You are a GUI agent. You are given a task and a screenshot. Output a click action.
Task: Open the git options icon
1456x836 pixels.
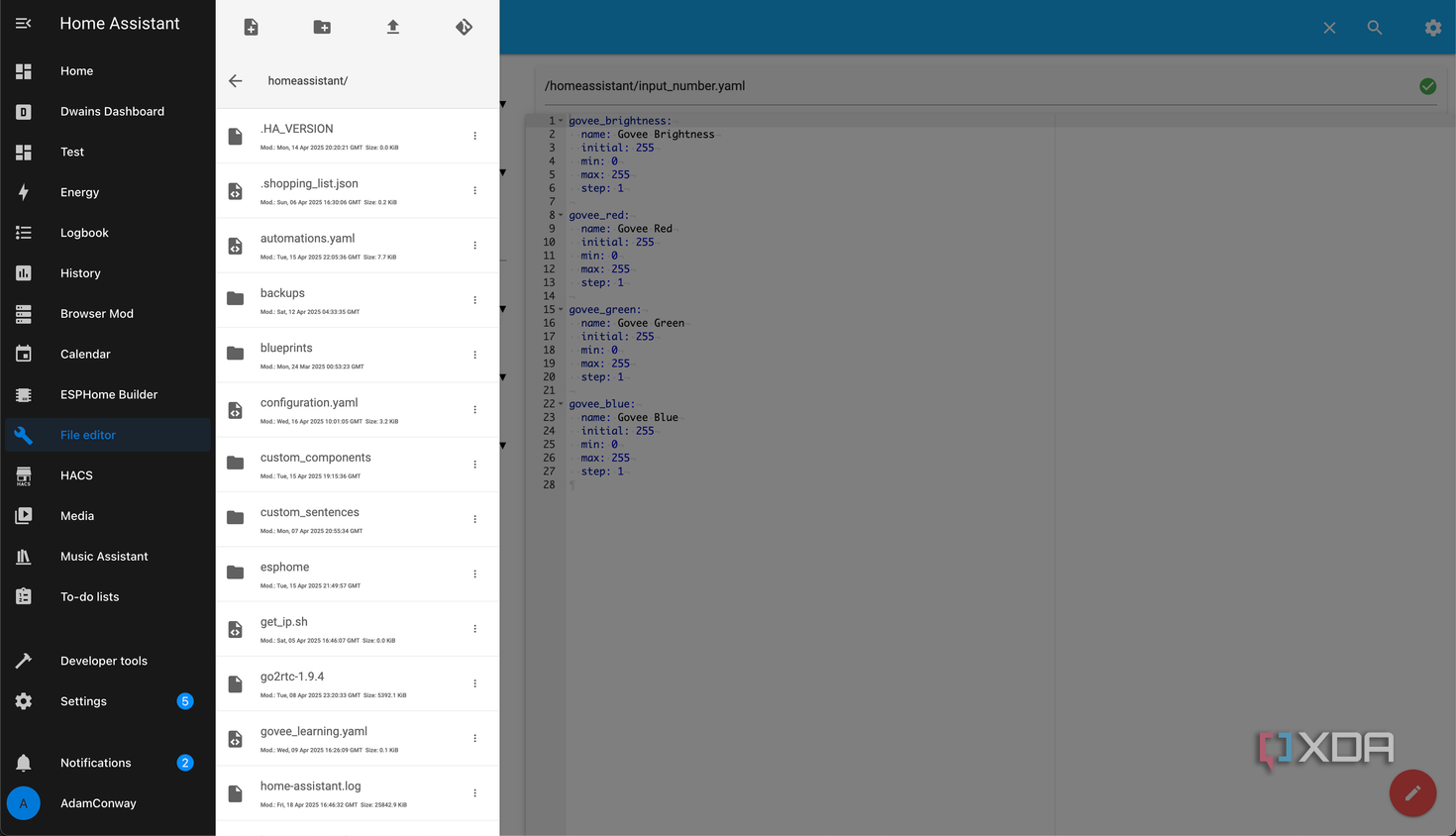464,27
